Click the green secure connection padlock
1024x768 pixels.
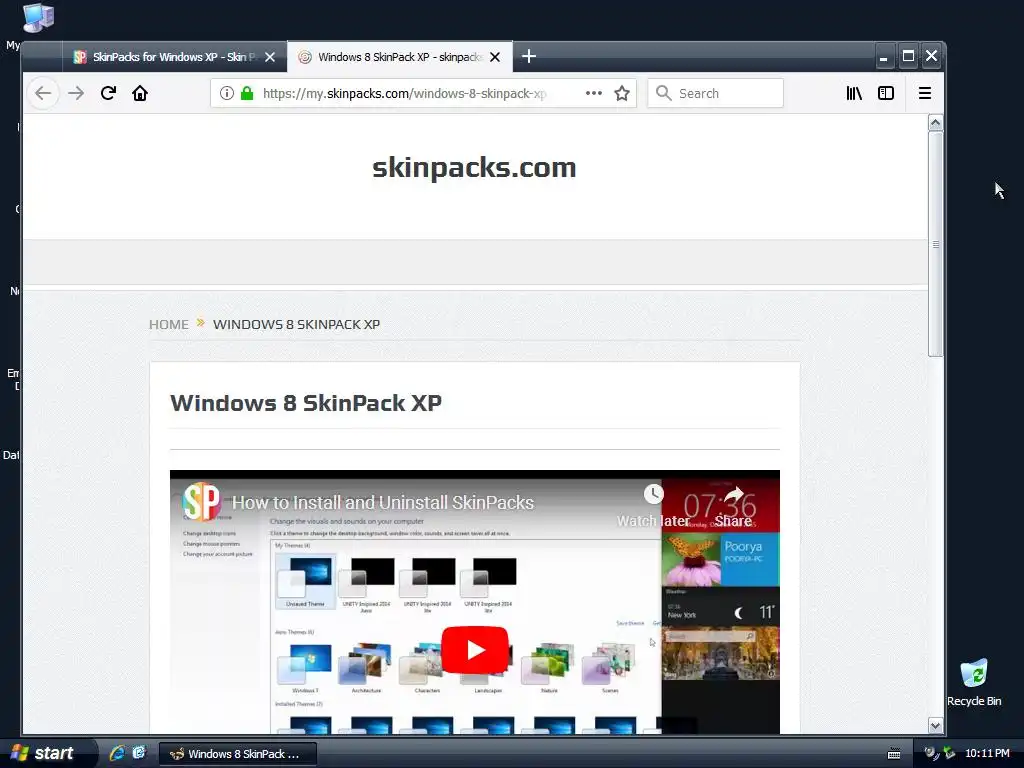pos(247,93)
